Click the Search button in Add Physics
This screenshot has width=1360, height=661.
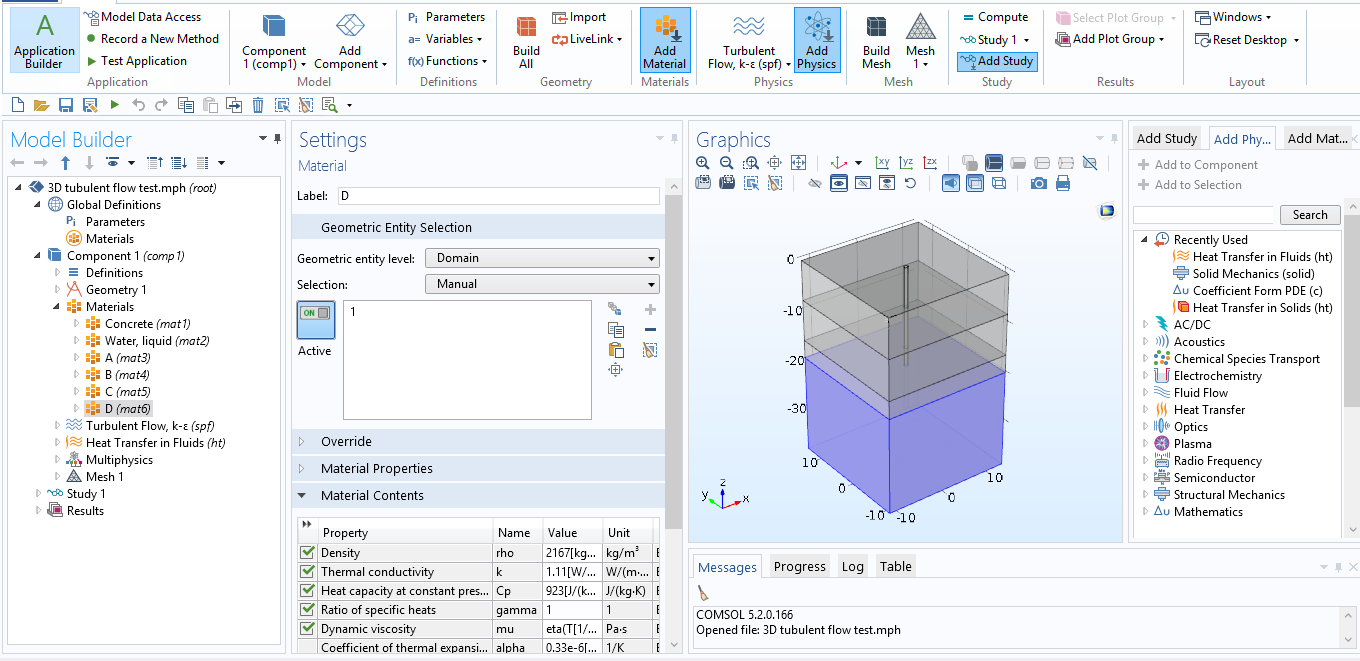1309,215
